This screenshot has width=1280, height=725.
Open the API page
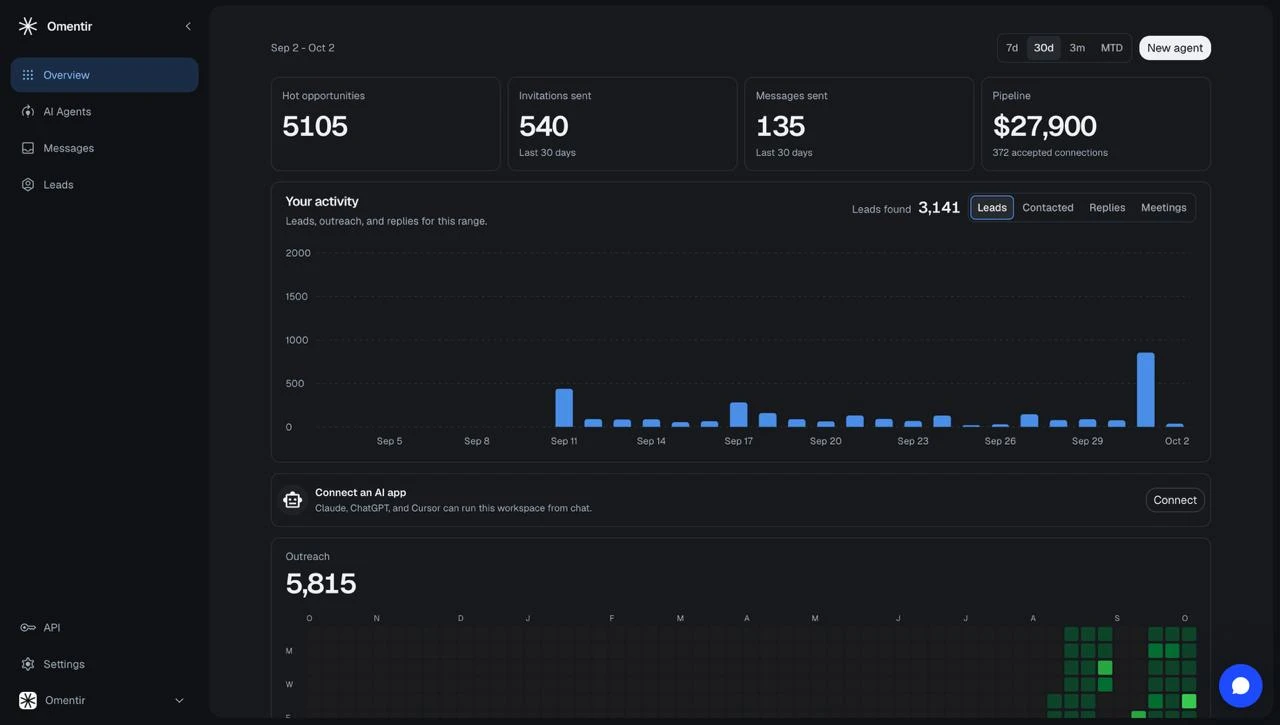click(x=104, y=627)
